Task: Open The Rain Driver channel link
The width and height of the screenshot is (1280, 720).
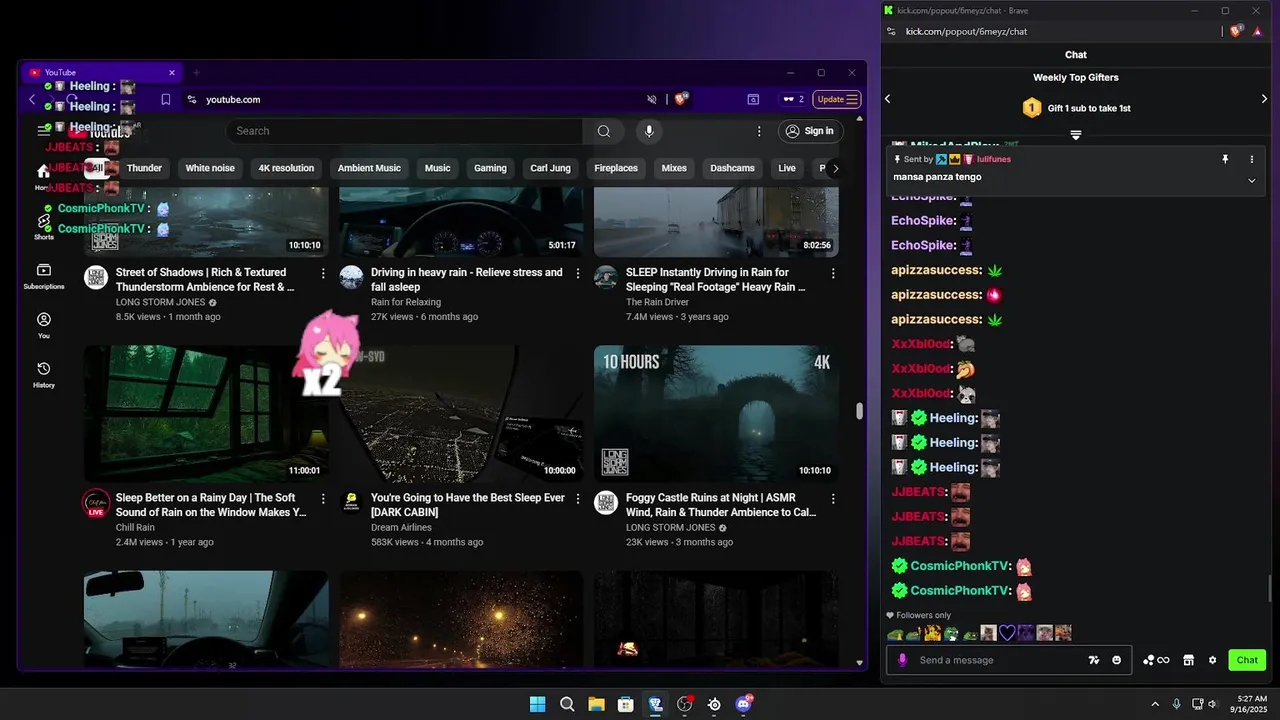Action: (657, 303)
